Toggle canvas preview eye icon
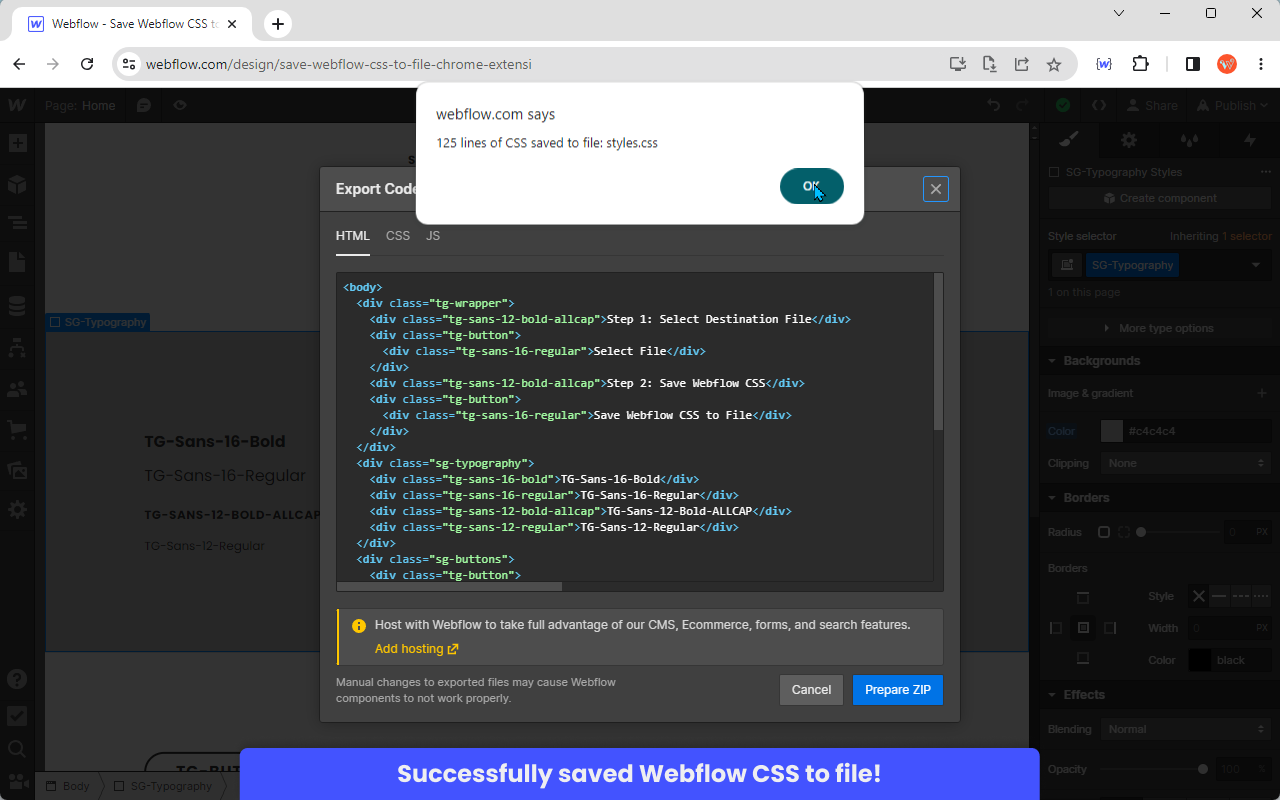 tap(179, 105)
